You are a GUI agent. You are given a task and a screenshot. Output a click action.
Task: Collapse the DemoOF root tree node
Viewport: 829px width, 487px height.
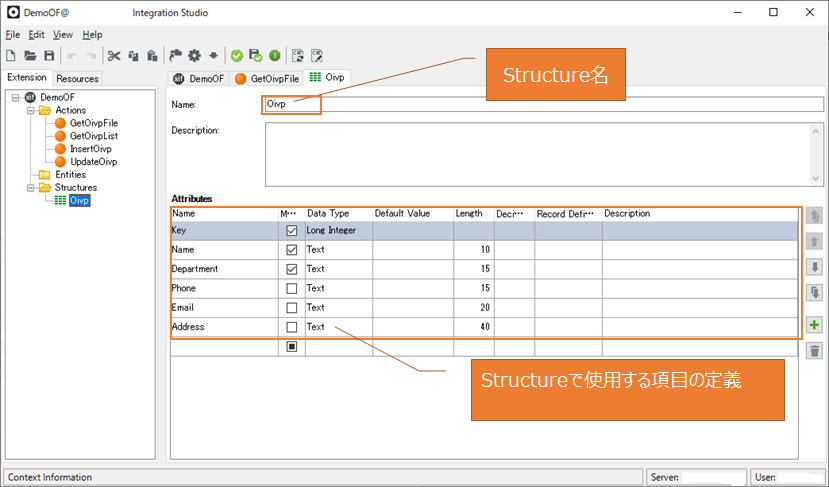(x=16, y=97)
